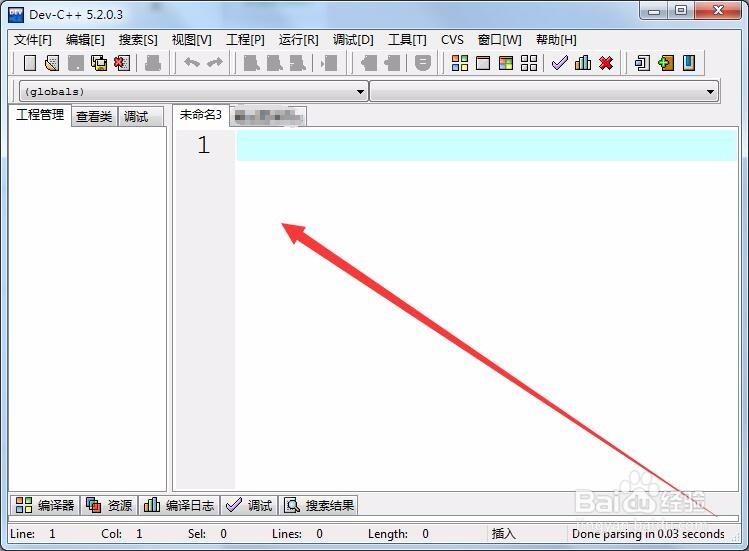
Task: Click the greyed Print icon
Action: (x=153, y=63)
